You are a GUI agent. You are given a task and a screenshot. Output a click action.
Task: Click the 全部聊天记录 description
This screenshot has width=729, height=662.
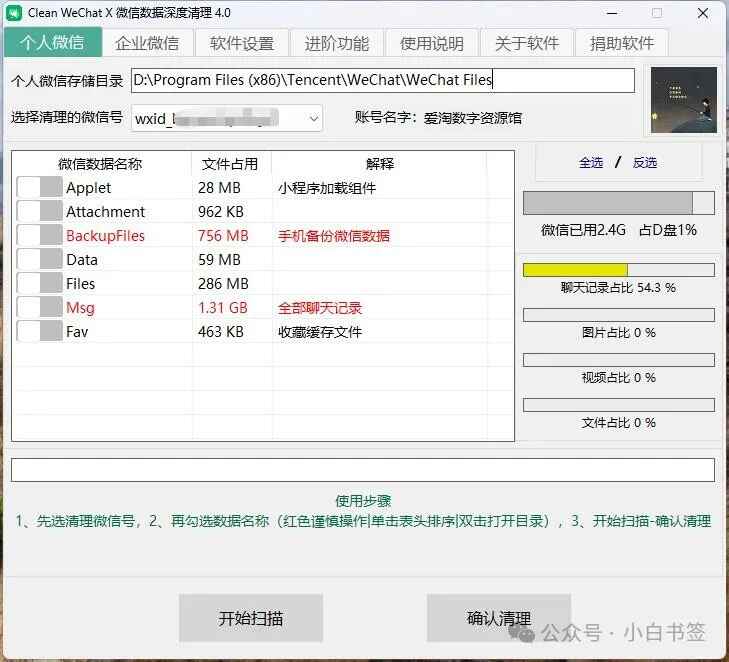click(x=320, y=308)
